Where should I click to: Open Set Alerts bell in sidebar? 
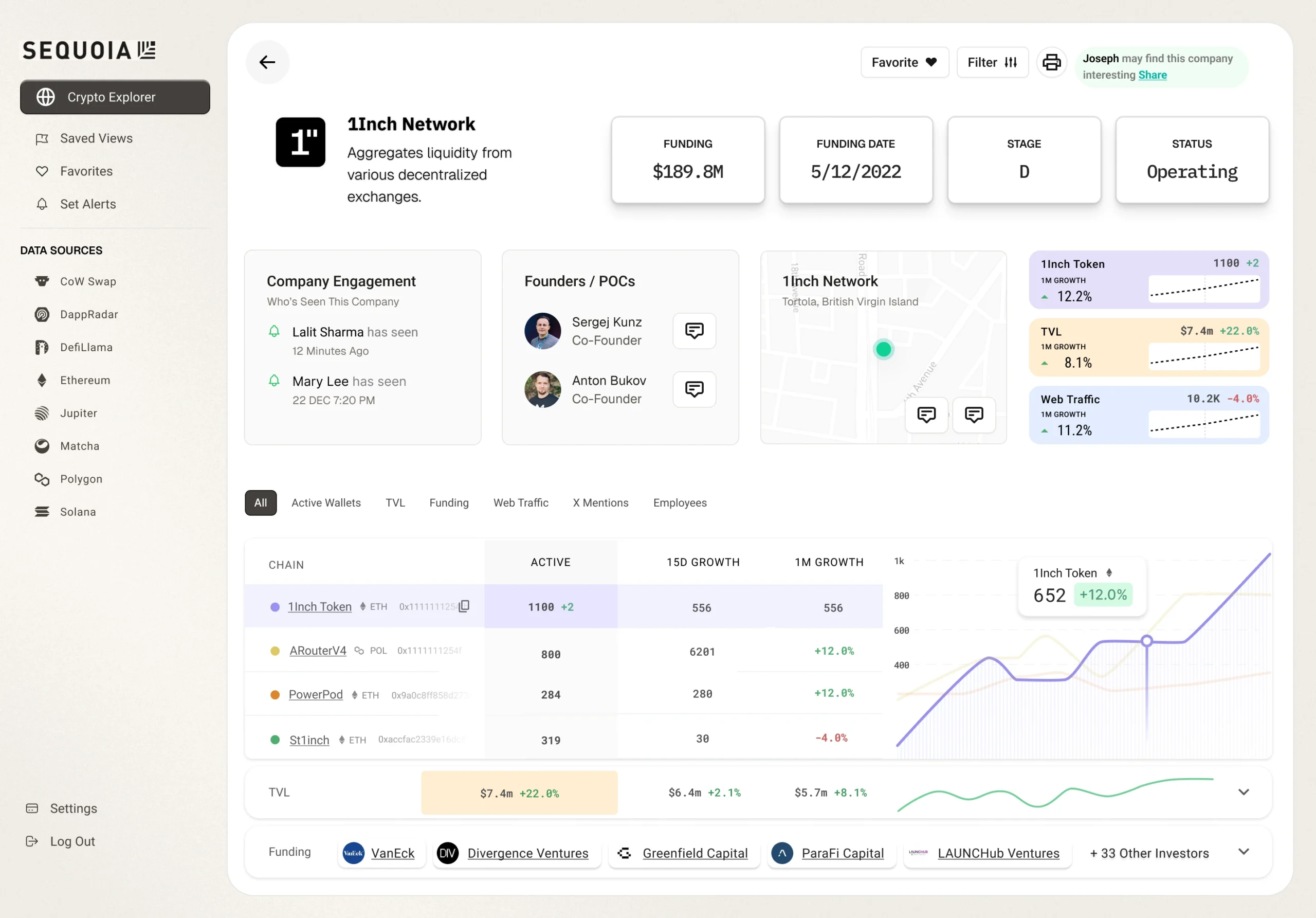point(43,204)
